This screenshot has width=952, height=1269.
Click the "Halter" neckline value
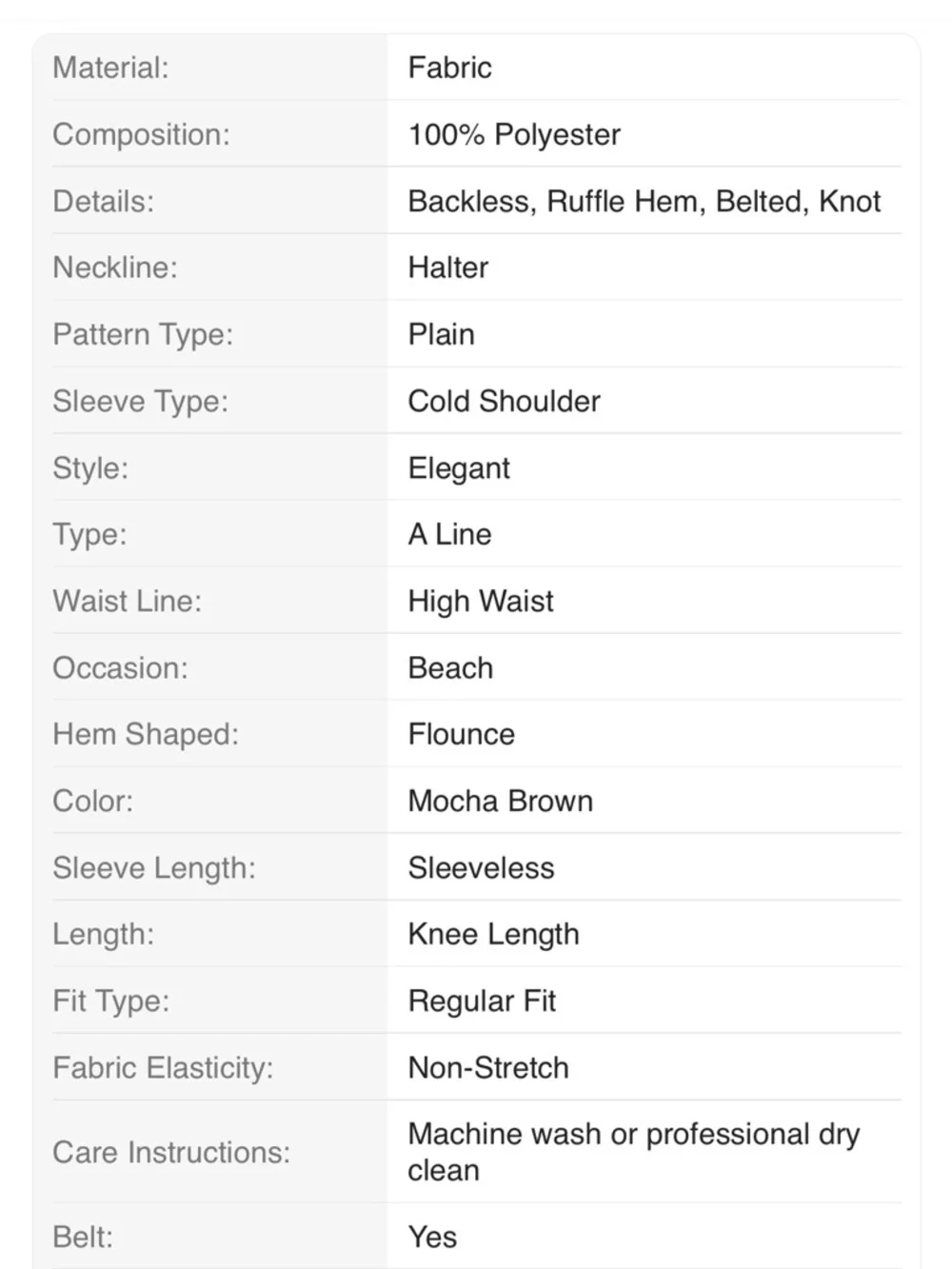[448, 268]
